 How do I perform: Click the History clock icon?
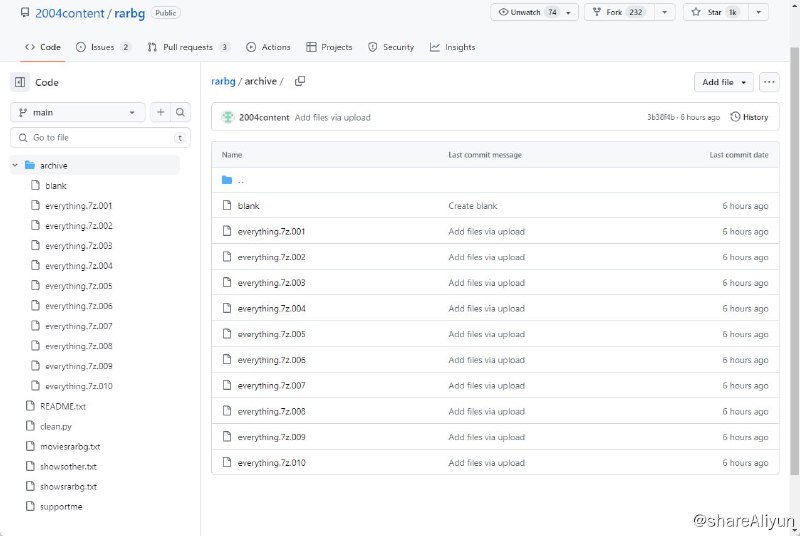point(735,117)
